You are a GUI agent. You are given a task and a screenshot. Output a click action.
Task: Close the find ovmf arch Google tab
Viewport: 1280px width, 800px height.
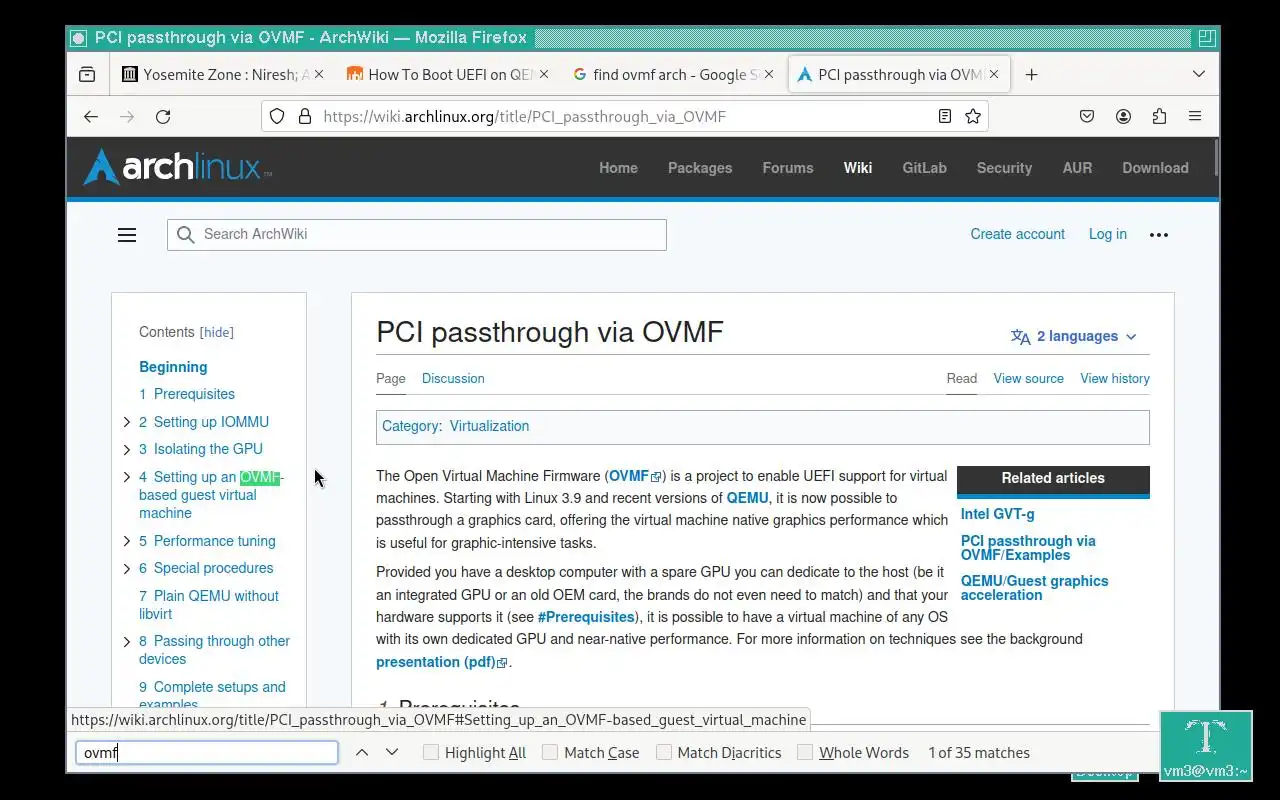tap(769, 75)
